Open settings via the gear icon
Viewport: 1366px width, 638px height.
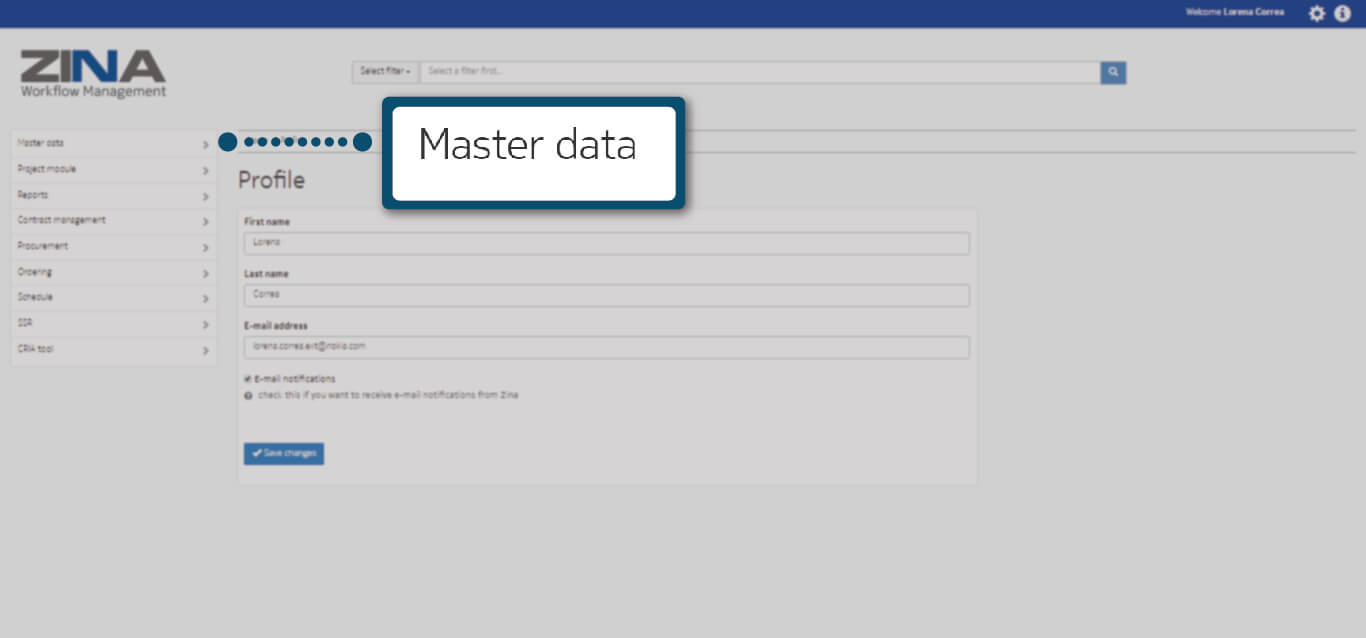[1317, 13]
